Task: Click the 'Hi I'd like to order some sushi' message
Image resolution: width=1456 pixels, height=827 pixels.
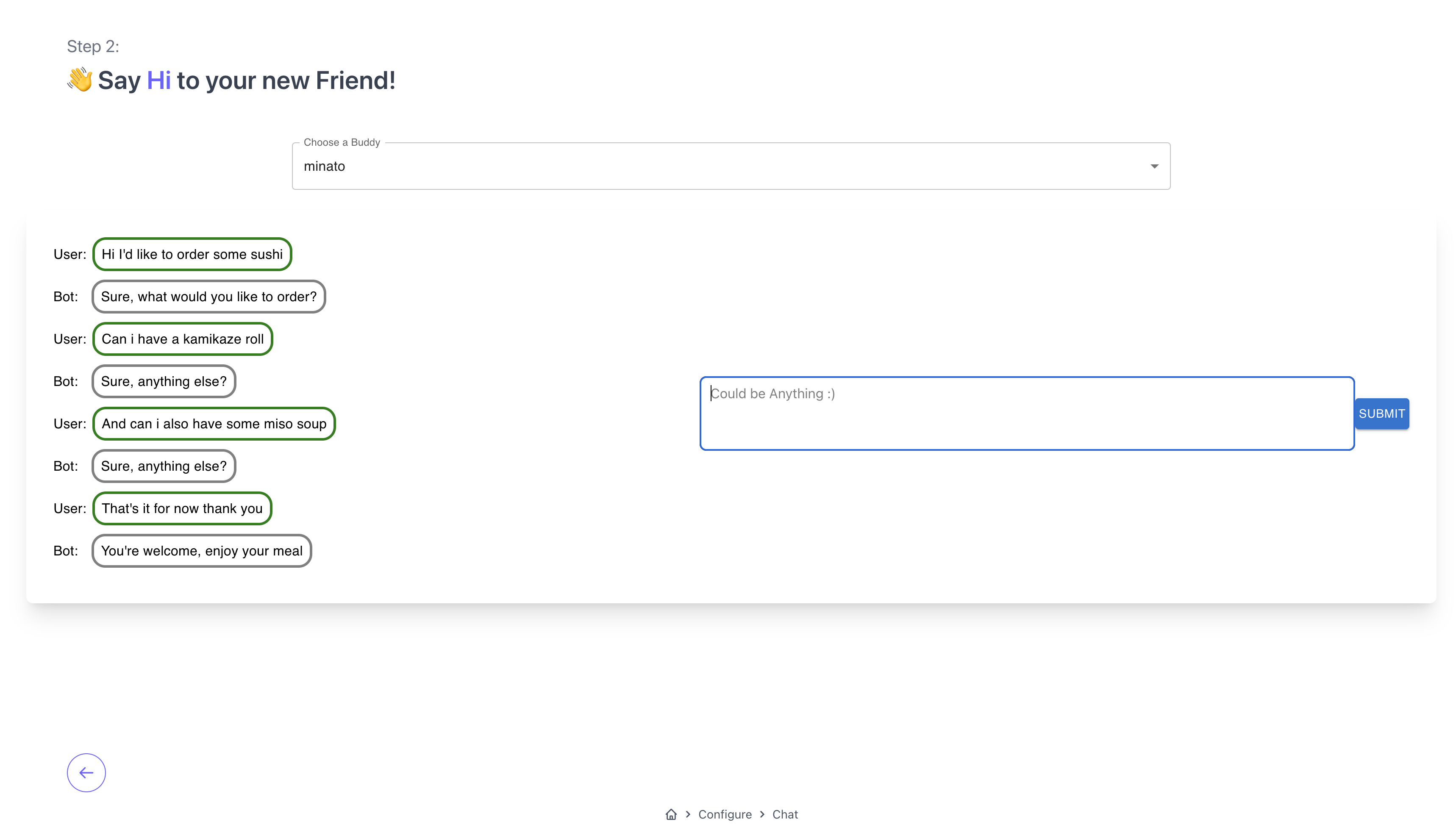Action: pyautogui.click(x=192, y=255)
